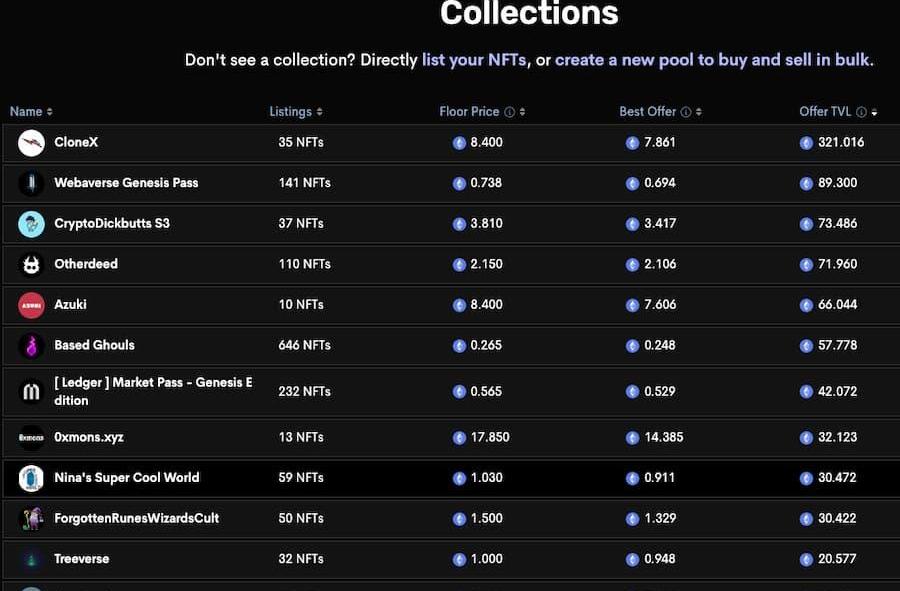Click the '13 NFTs' listings cell
This screenshot has width=900, height=591.
pos(301,437)
